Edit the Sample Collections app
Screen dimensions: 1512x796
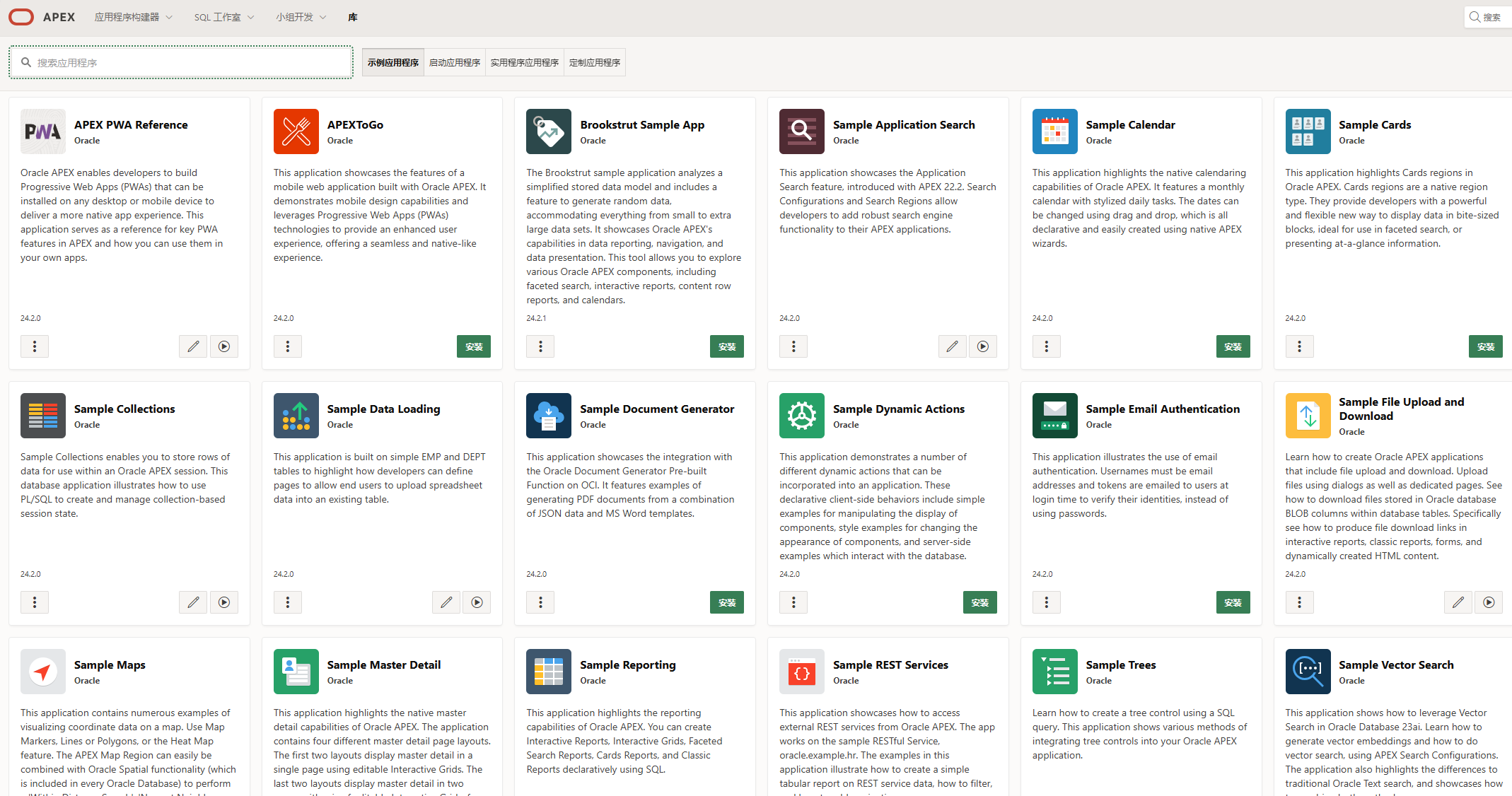click(x=193, y=602)
